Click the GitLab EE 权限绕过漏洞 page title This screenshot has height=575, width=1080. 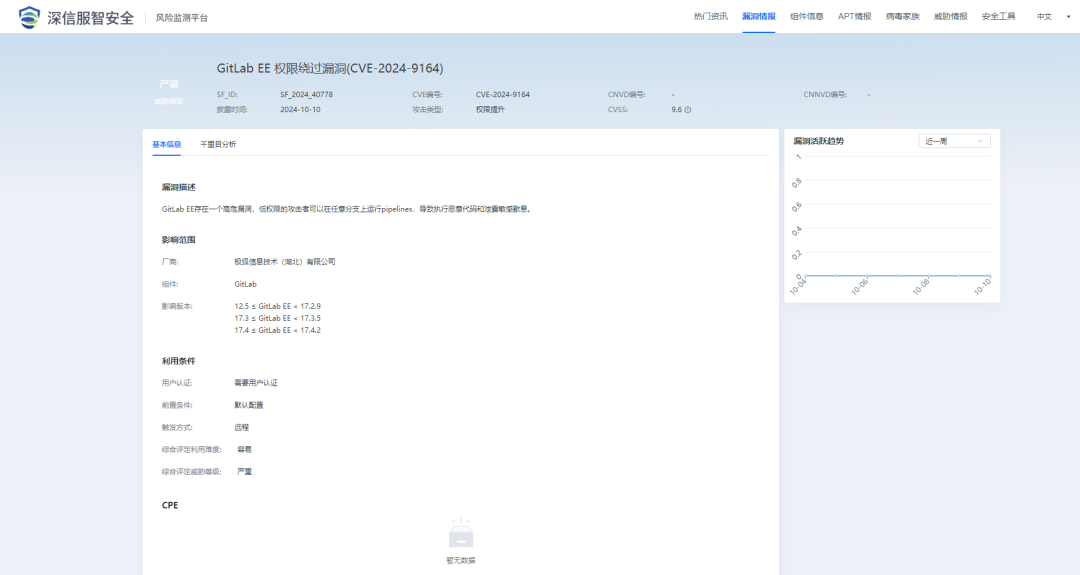point(330,68)
